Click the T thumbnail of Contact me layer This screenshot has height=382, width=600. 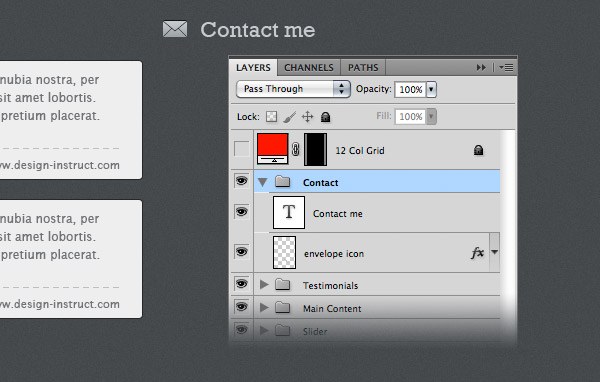coord(289,212)
